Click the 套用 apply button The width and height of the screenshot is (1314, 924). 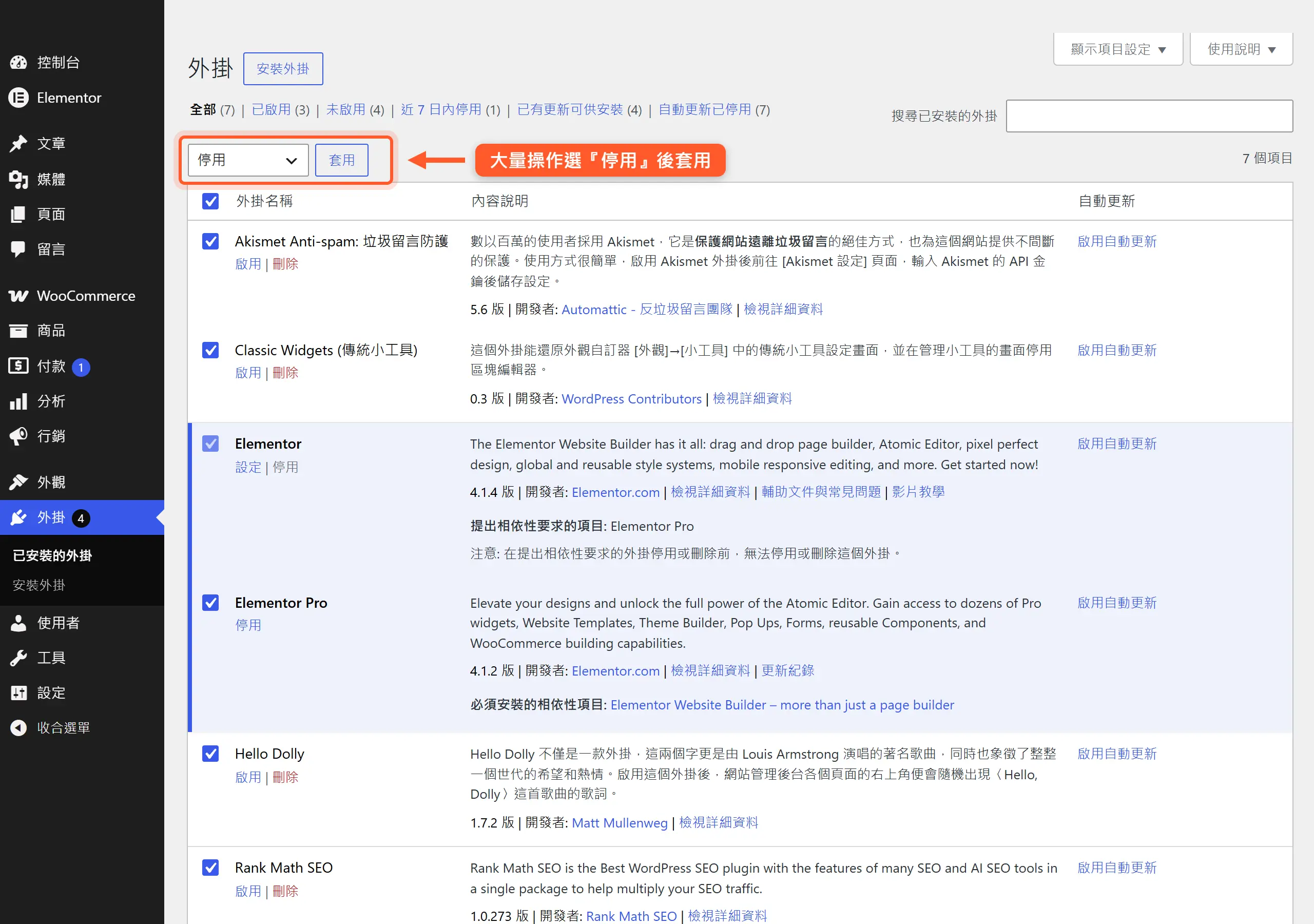coord(342,160)
